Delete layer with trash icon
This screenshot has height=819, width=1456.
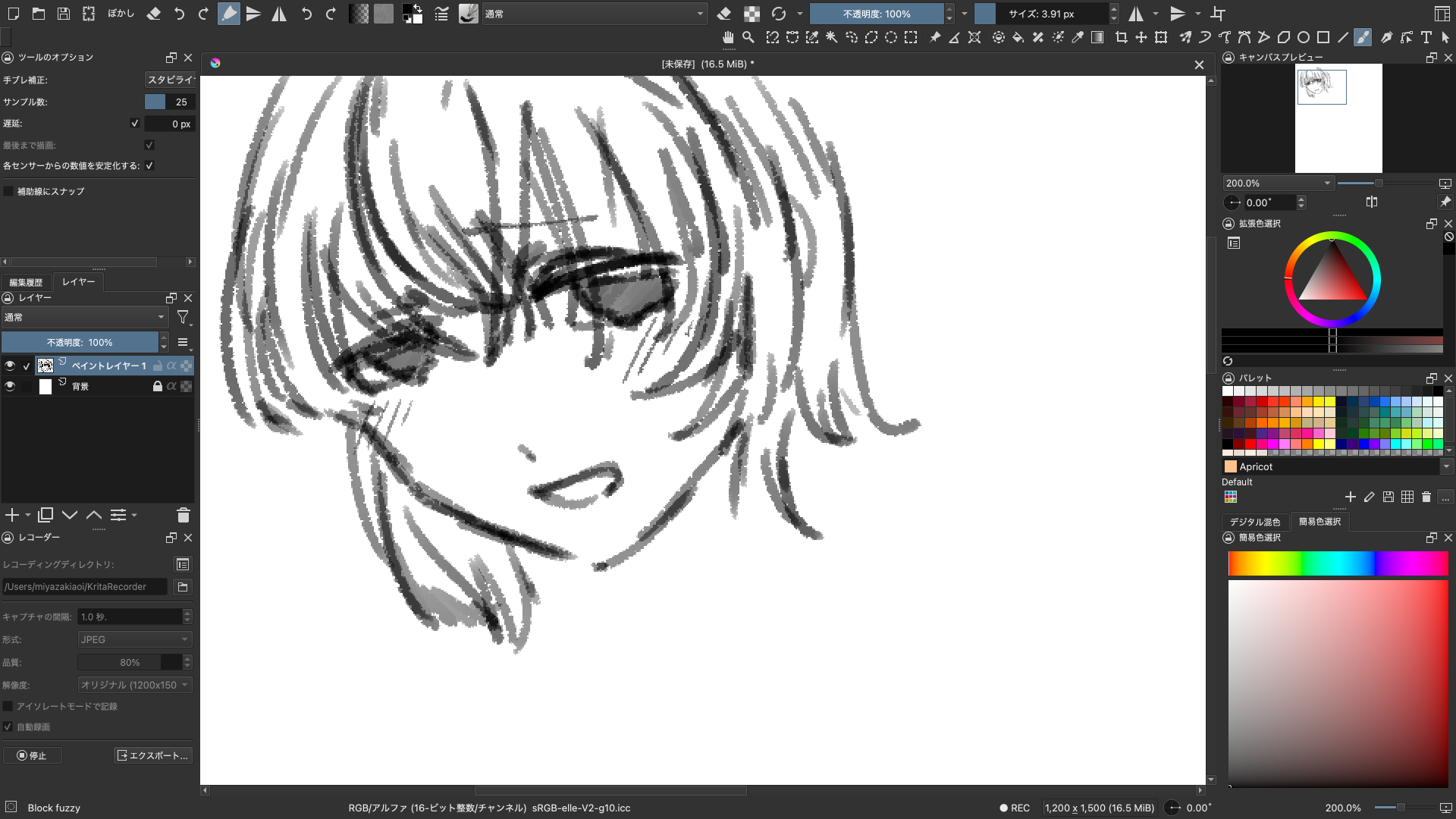[x=183, y=516]
